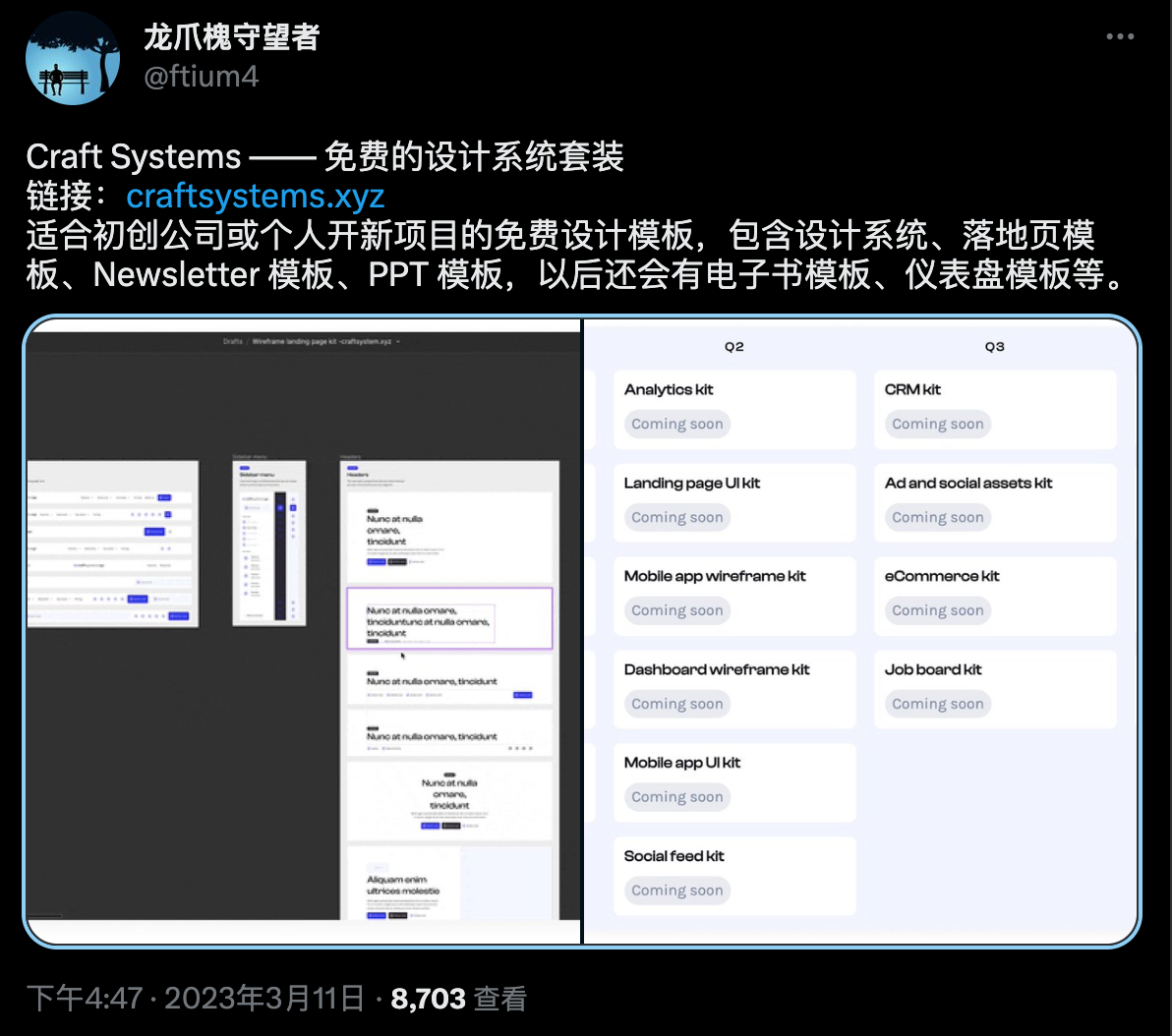This screenshot has height=1036, width=1172.
Task: Open the tweet's three-dot more menu
Action: 1120,36
